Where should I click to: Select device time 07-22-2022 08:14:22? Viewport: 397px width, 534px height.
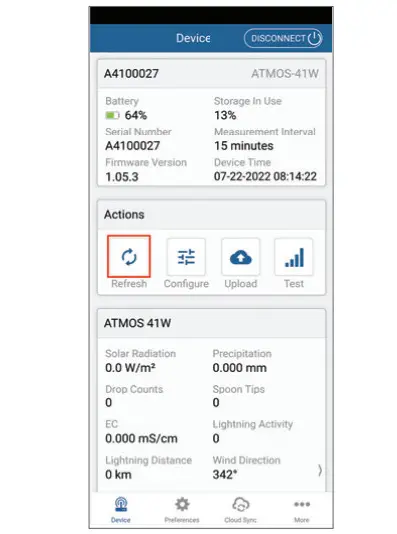click(265, 176)
